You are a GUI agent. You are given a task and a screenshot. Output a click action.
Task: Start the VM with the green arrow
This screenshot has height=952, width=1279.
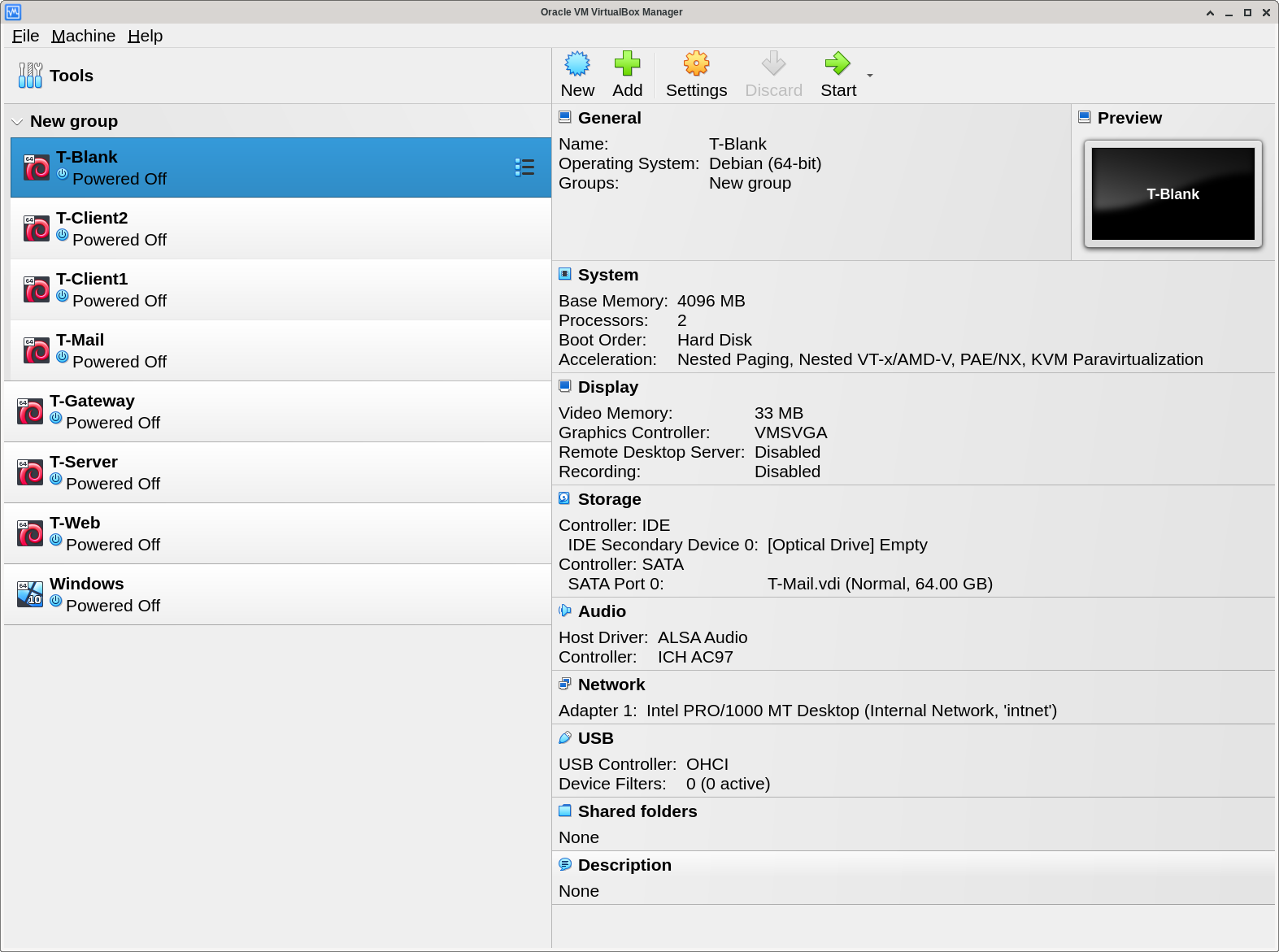coord(837,63)
